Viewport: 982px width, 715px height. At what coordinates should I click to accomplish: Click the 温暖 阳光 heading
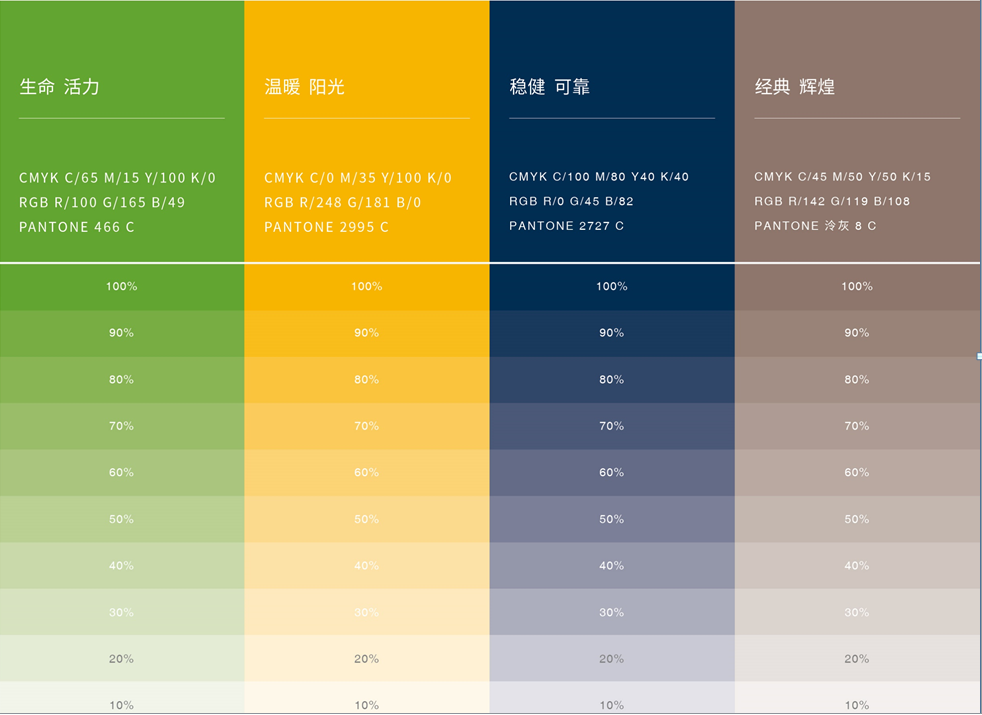[304, 87]
